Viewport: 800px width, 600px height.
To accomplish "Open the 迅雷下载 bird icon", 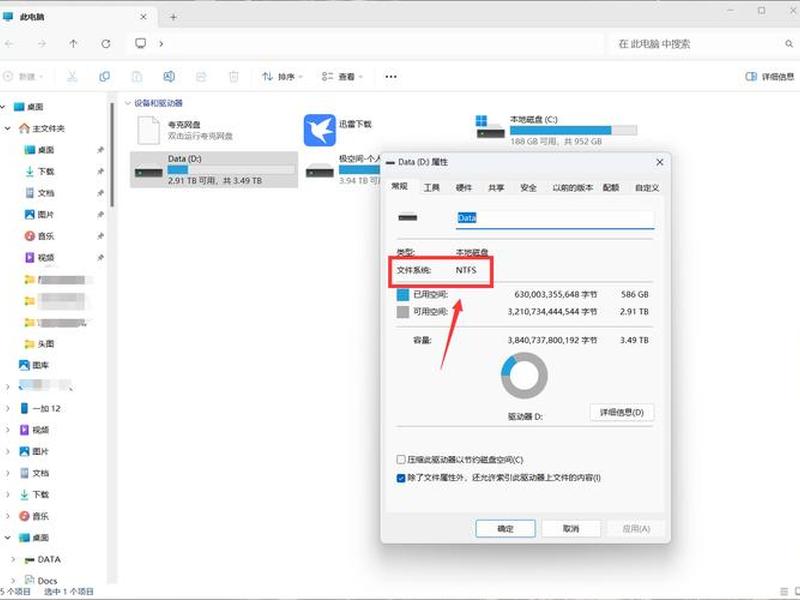I will click(x=319, y=130).
